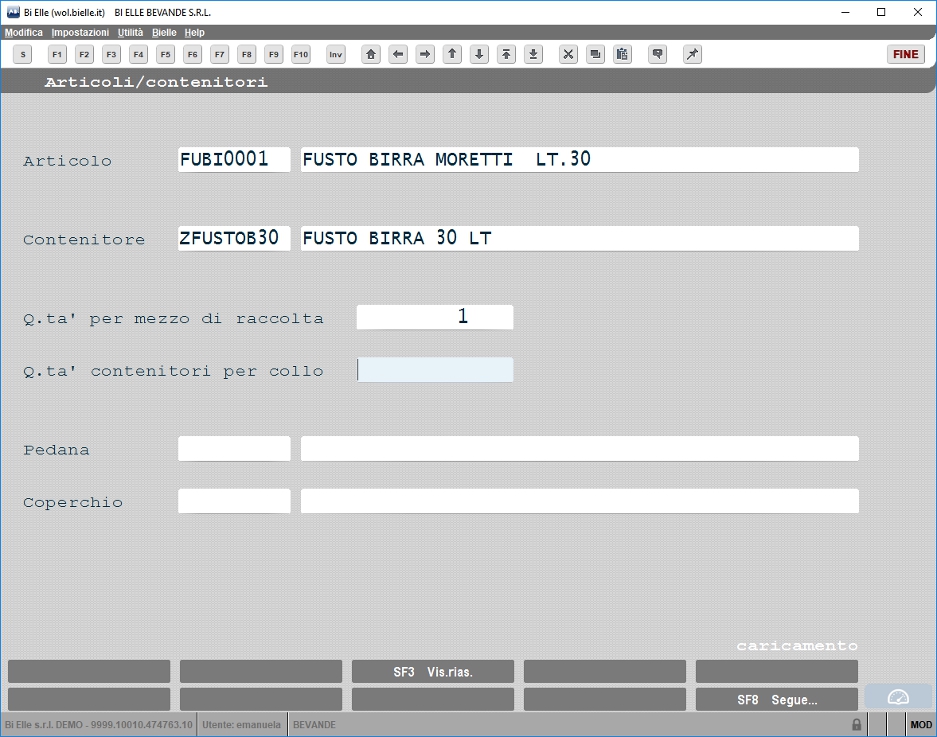Viewport: 937px width, 737px height.
Task: Click the S toolbar key
Action: tap(23, 54)
